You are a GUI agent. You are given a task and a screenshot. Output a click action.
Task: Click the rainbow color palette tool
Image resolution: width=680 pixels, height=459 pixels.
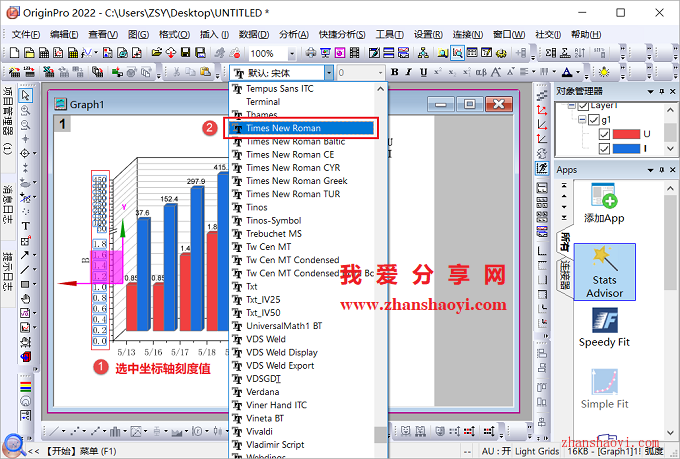pyautogui.click(x=26, y=386)
